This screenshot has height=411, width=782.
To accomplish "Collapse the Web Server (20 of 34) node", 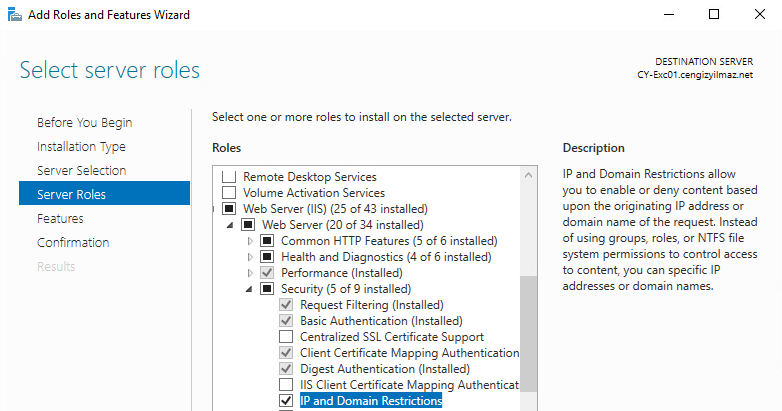I will click(x=232, y=225).
